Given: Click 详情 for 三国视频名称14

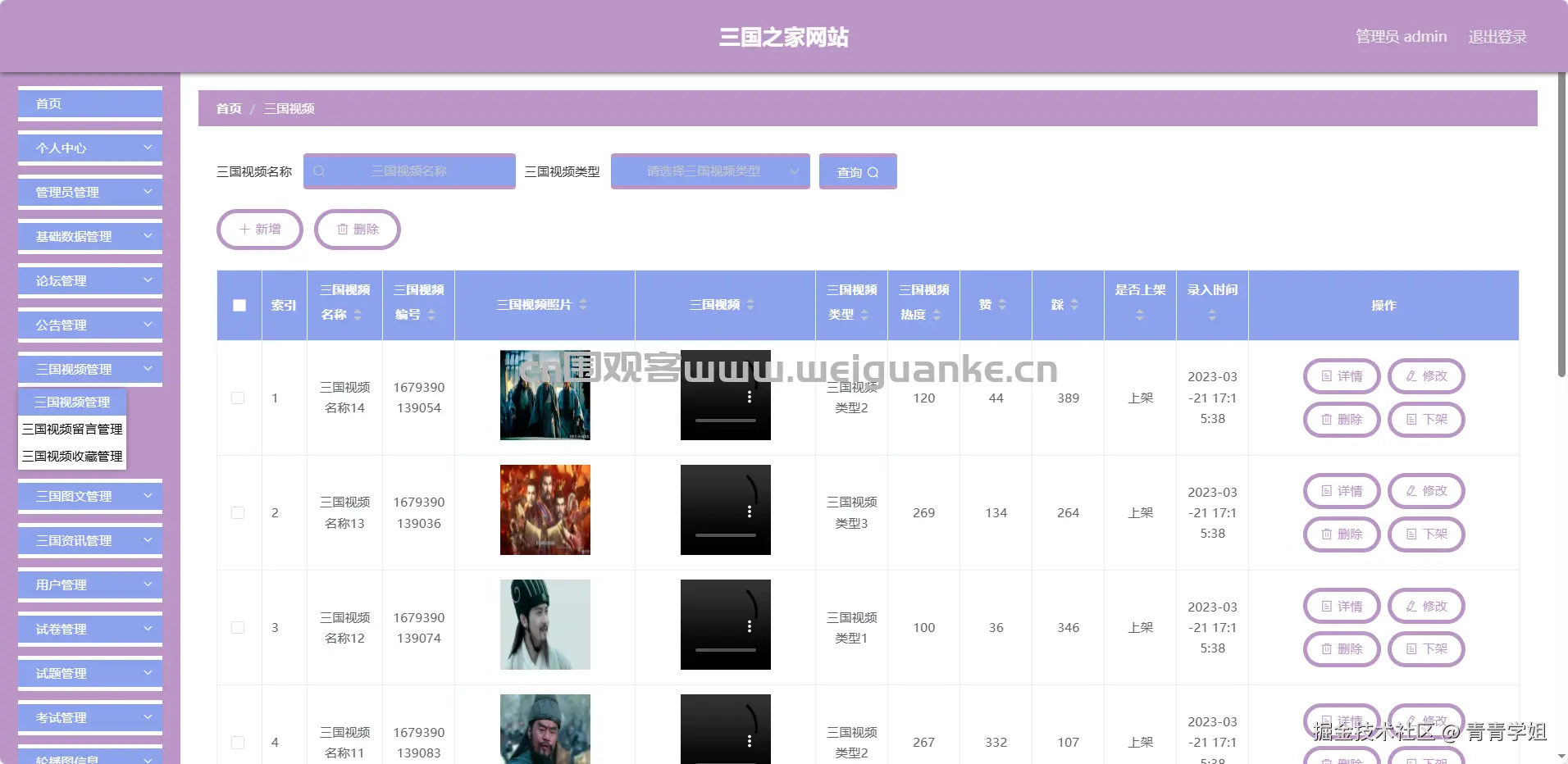Looking at the screenshot, I should pos(1342,376).
